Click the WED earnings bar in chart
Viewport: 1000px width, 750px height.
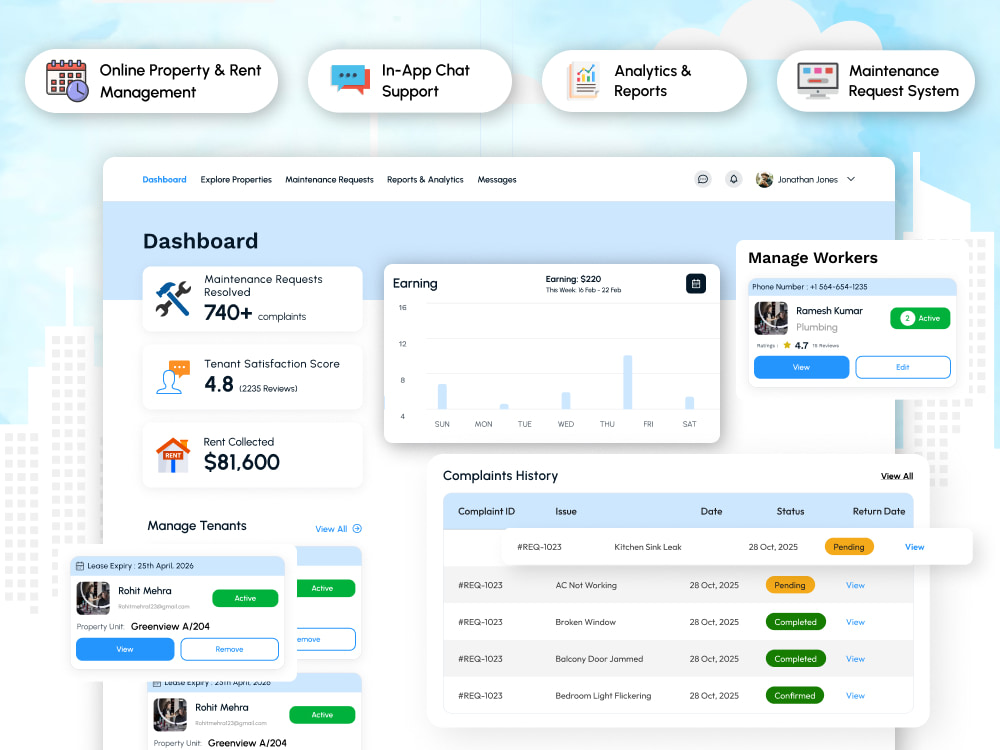566,401
